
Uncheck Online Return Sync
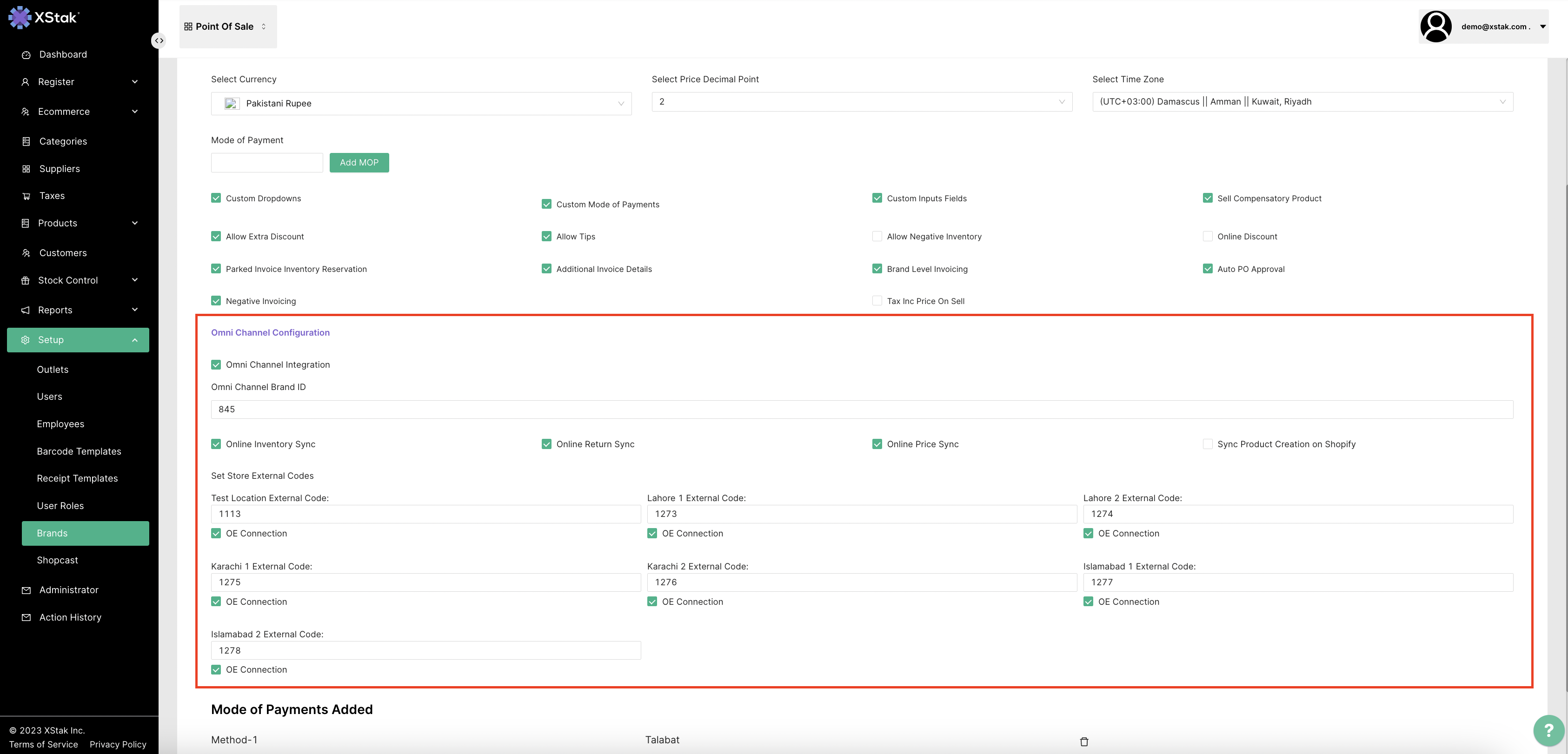546,444
